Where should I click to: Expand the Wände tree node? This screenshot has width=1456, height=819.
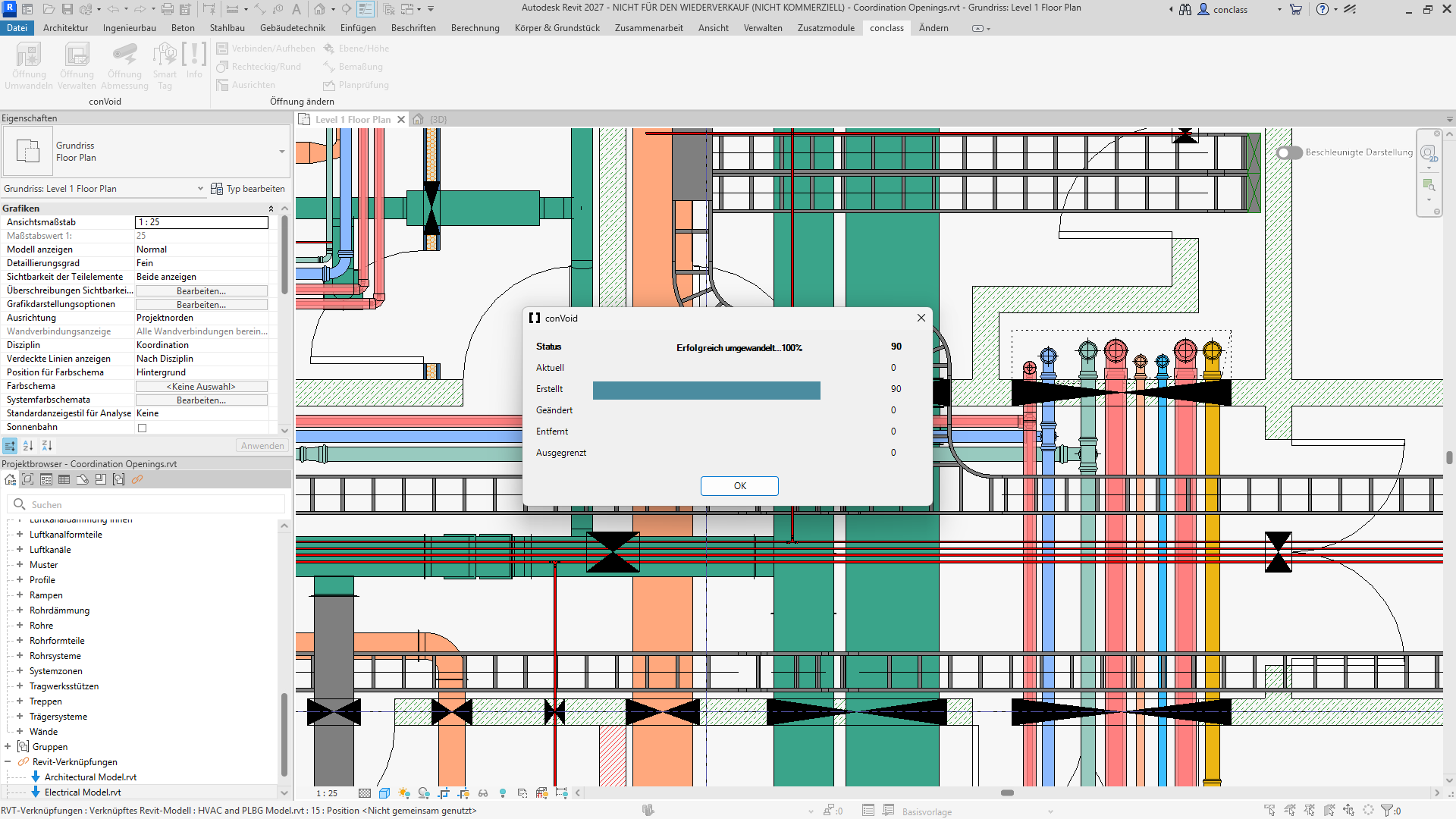pyautogui.click(x=20, y=732)
